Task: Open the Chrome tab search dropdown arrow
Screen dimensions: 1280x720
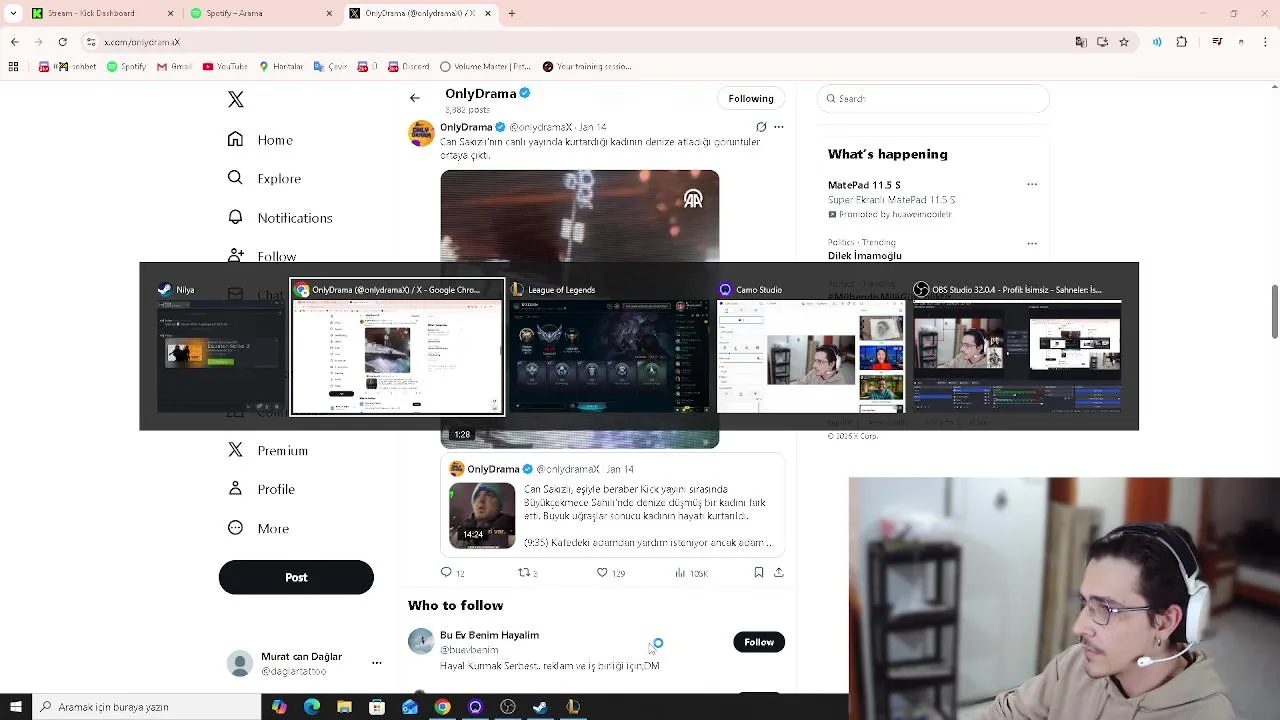Action: 13,13
